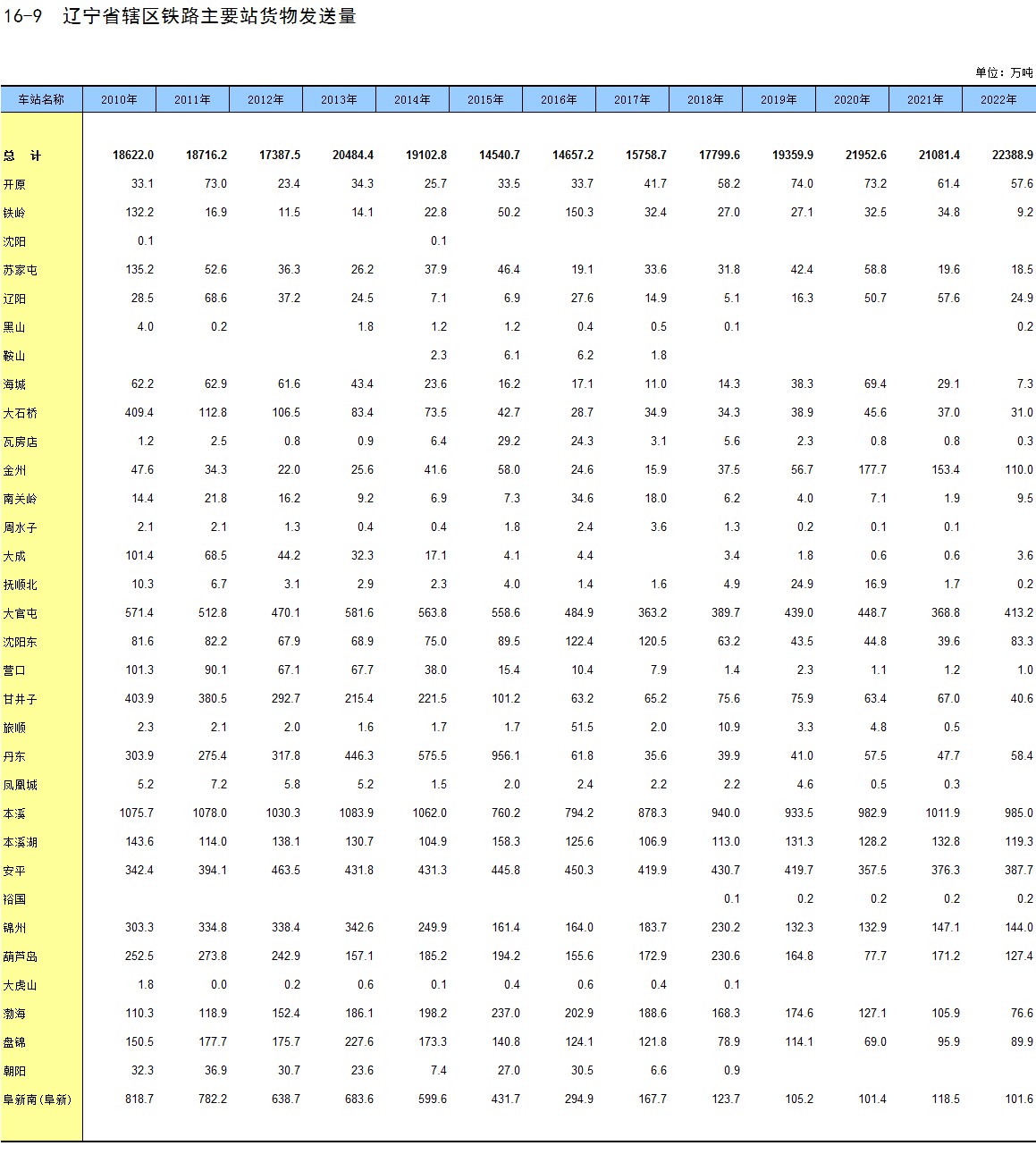Select the 盘锦 station row label
This screenshot has width=1036, height=1171.
tap(14, 1042)
